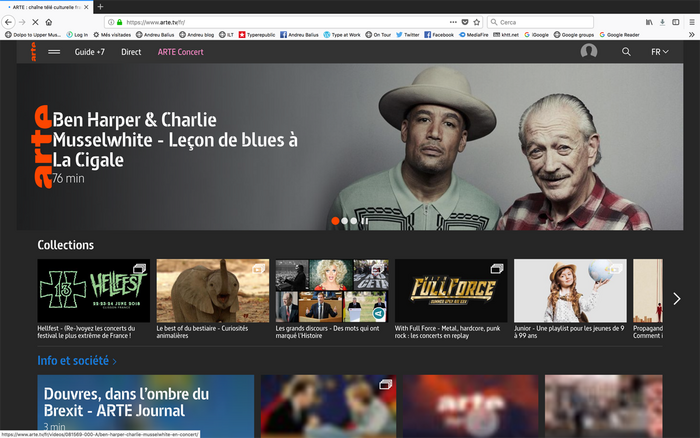Open the Junior playlist collection thumbnail
The image size is (700, 438).
click(x=570, y=291)
